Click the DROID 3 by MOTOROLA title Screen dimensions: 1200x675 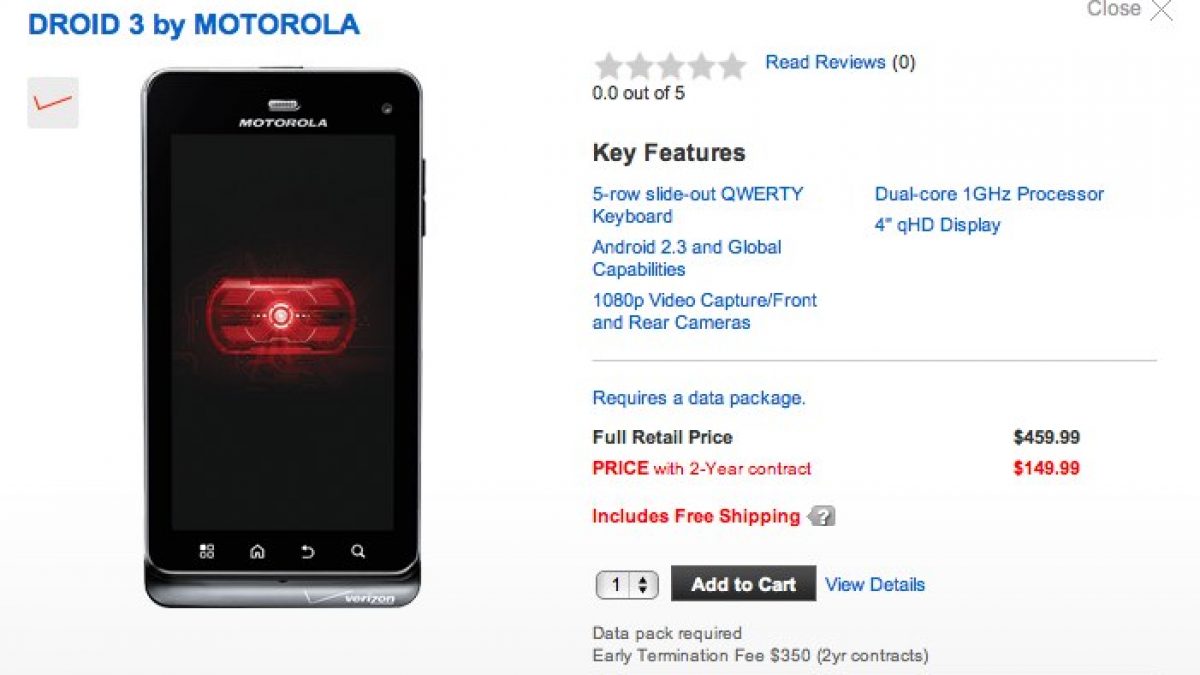click(194, 24)
